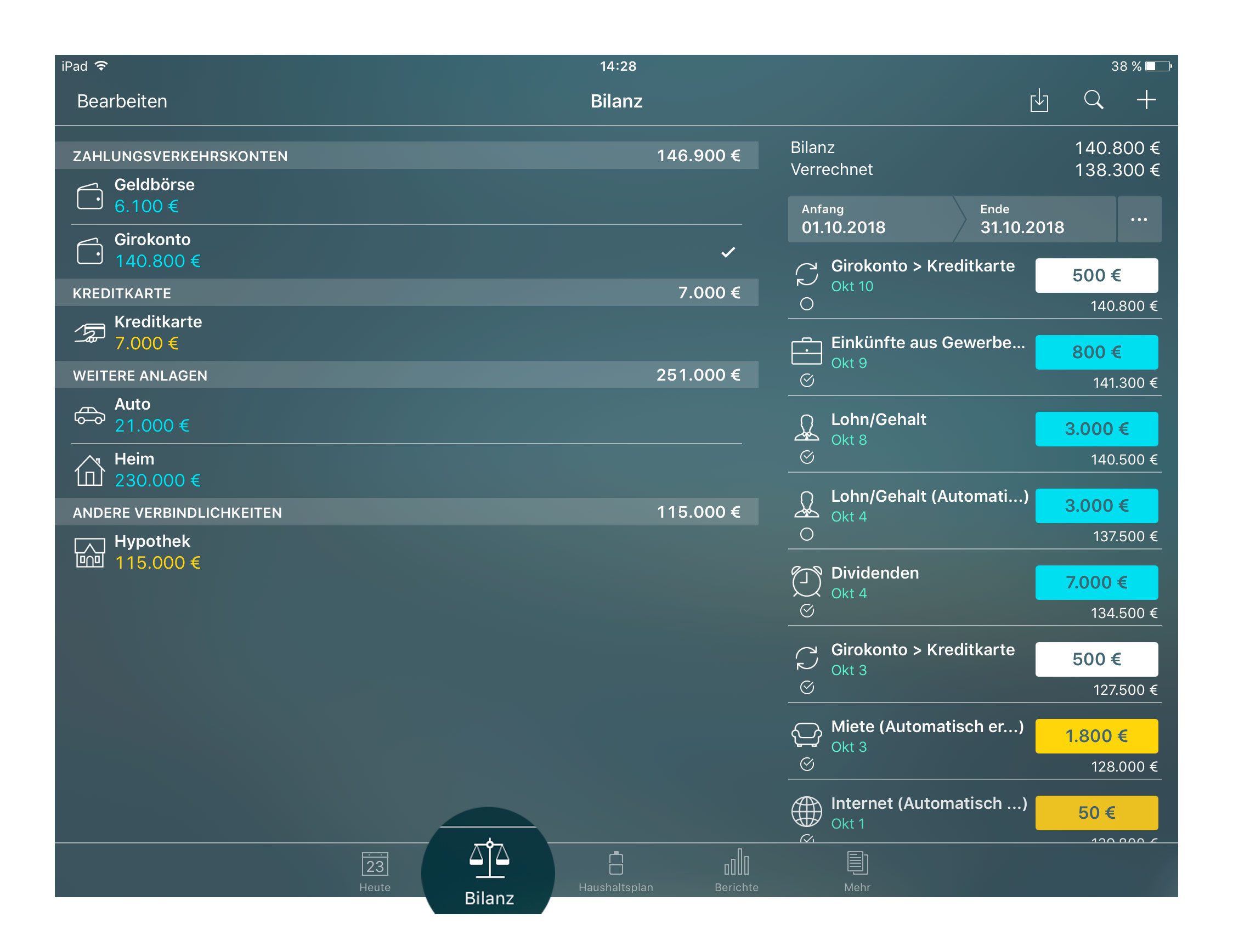
Task: Open the Ende 31.10.2018 date picker
Action: click(1038, 219)
